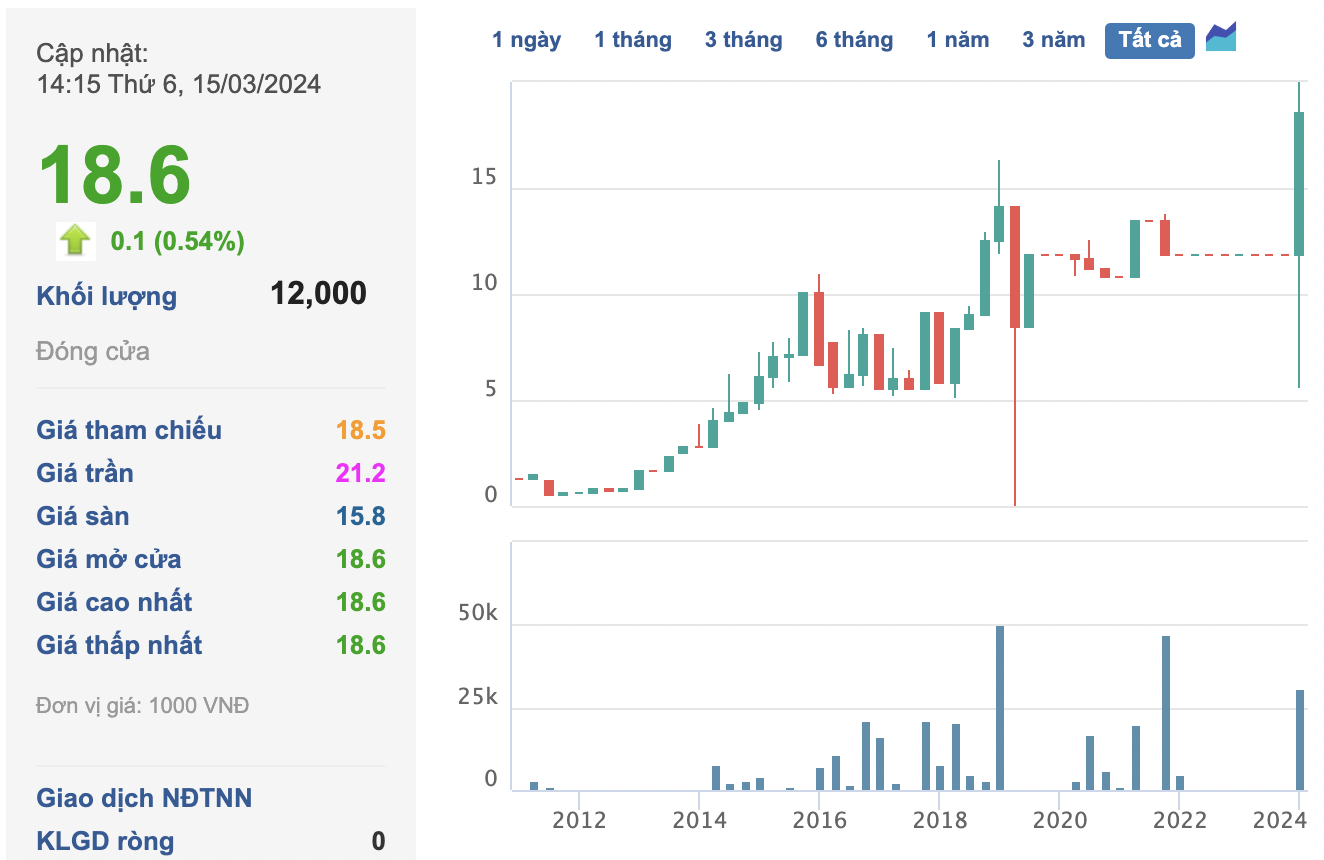
Task: Click the large volume bar near 2019
Action: coord(1000,700)
